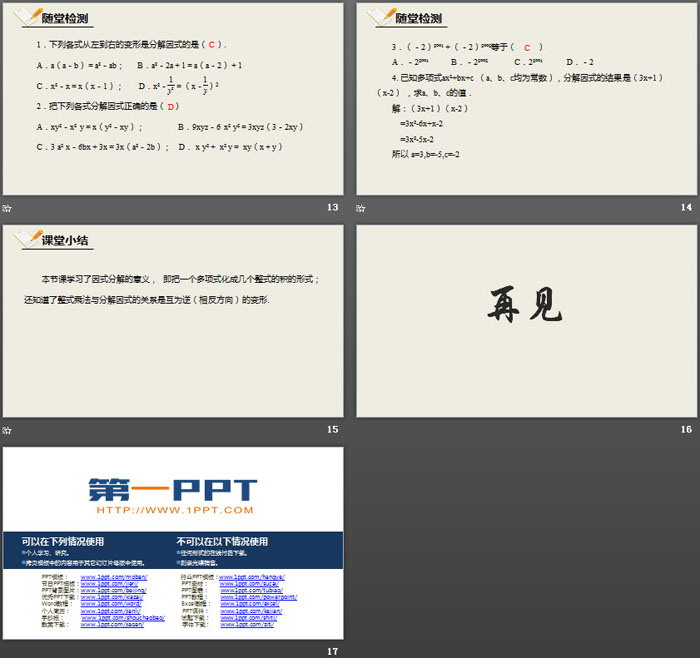Open the www.1ppt.com/moban/ link
The width and height of the screenshot is (700, 658).
[x=114, y=578]
